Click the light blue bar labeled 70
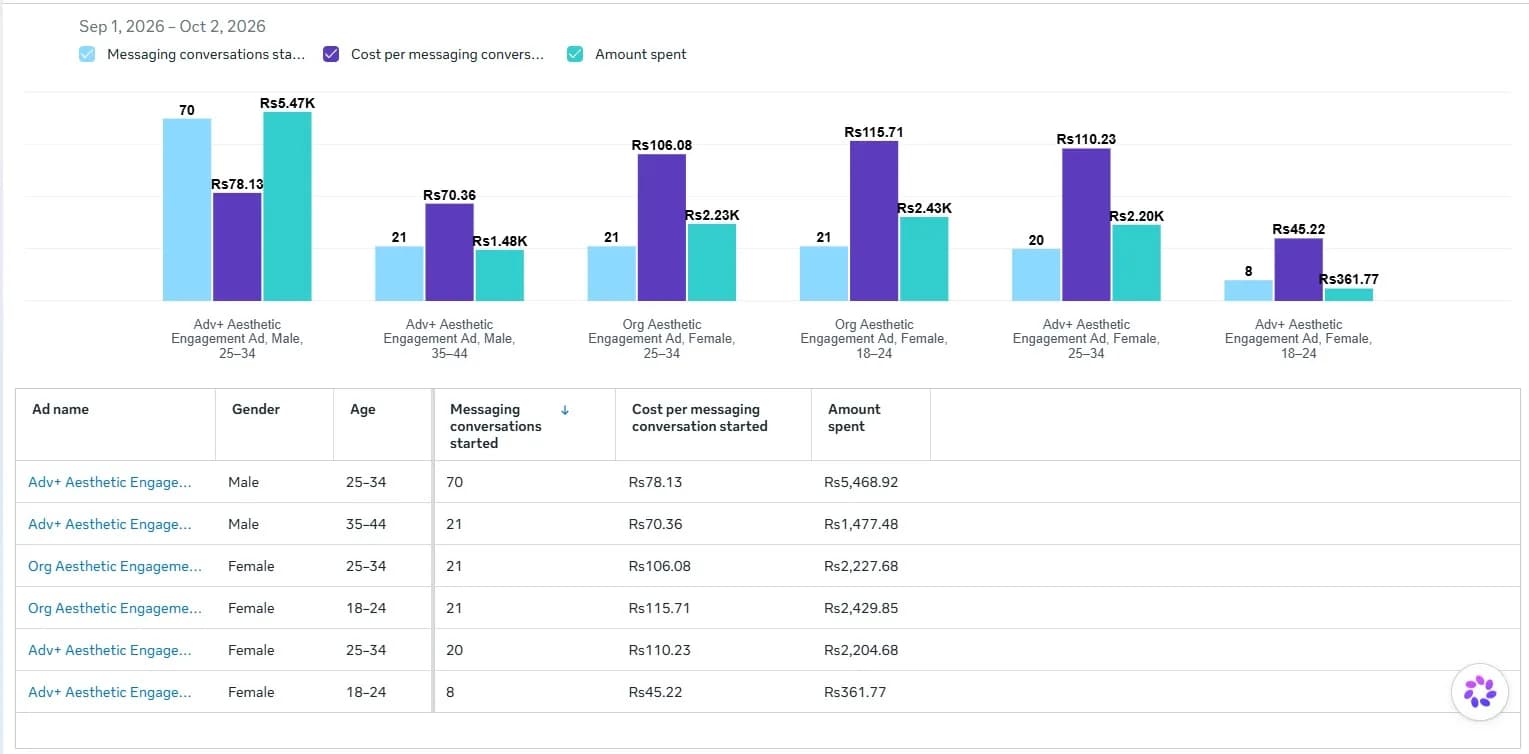This screenshot has width=1529, height=754. click(187, 209)
